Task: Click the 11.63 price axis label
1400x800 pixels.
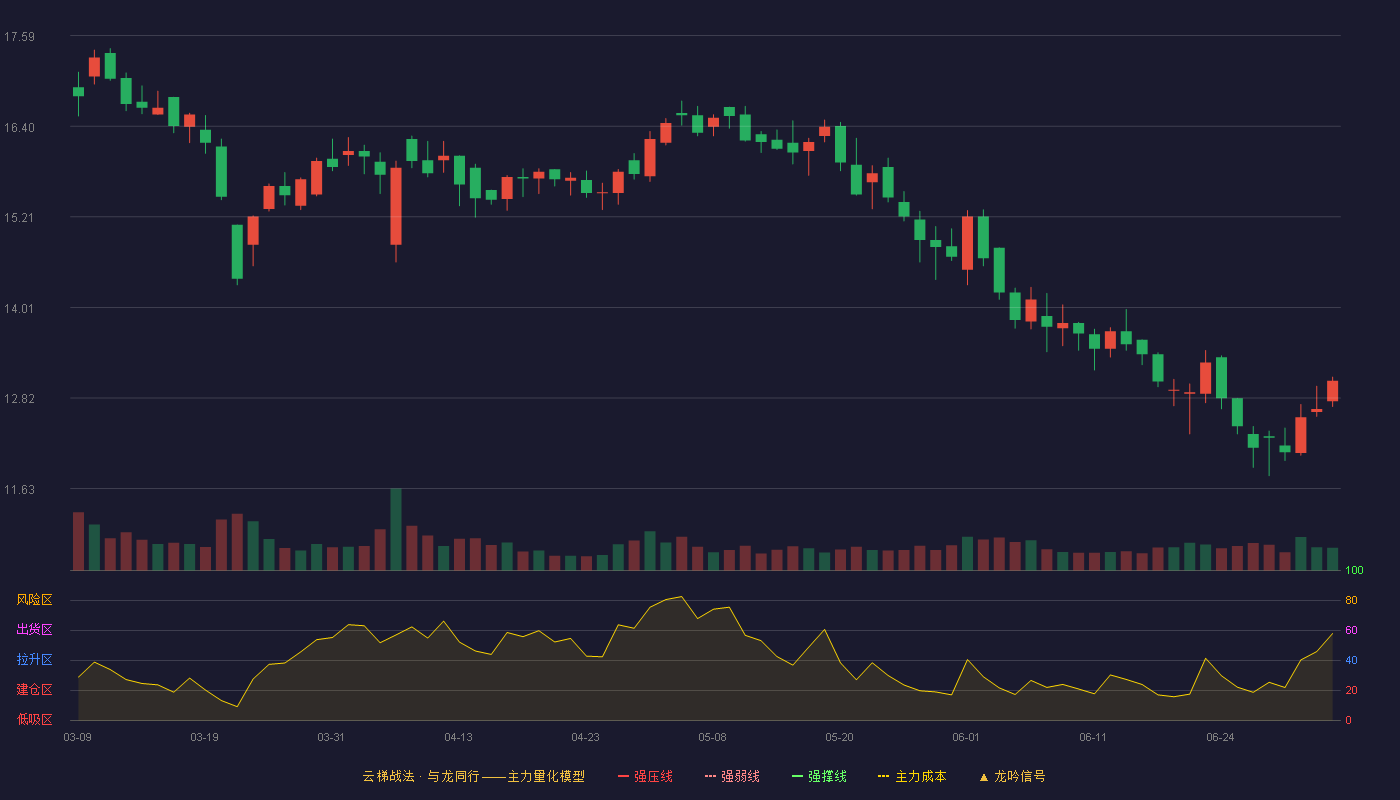Action: pyautogui.click(x=19, y=490)
